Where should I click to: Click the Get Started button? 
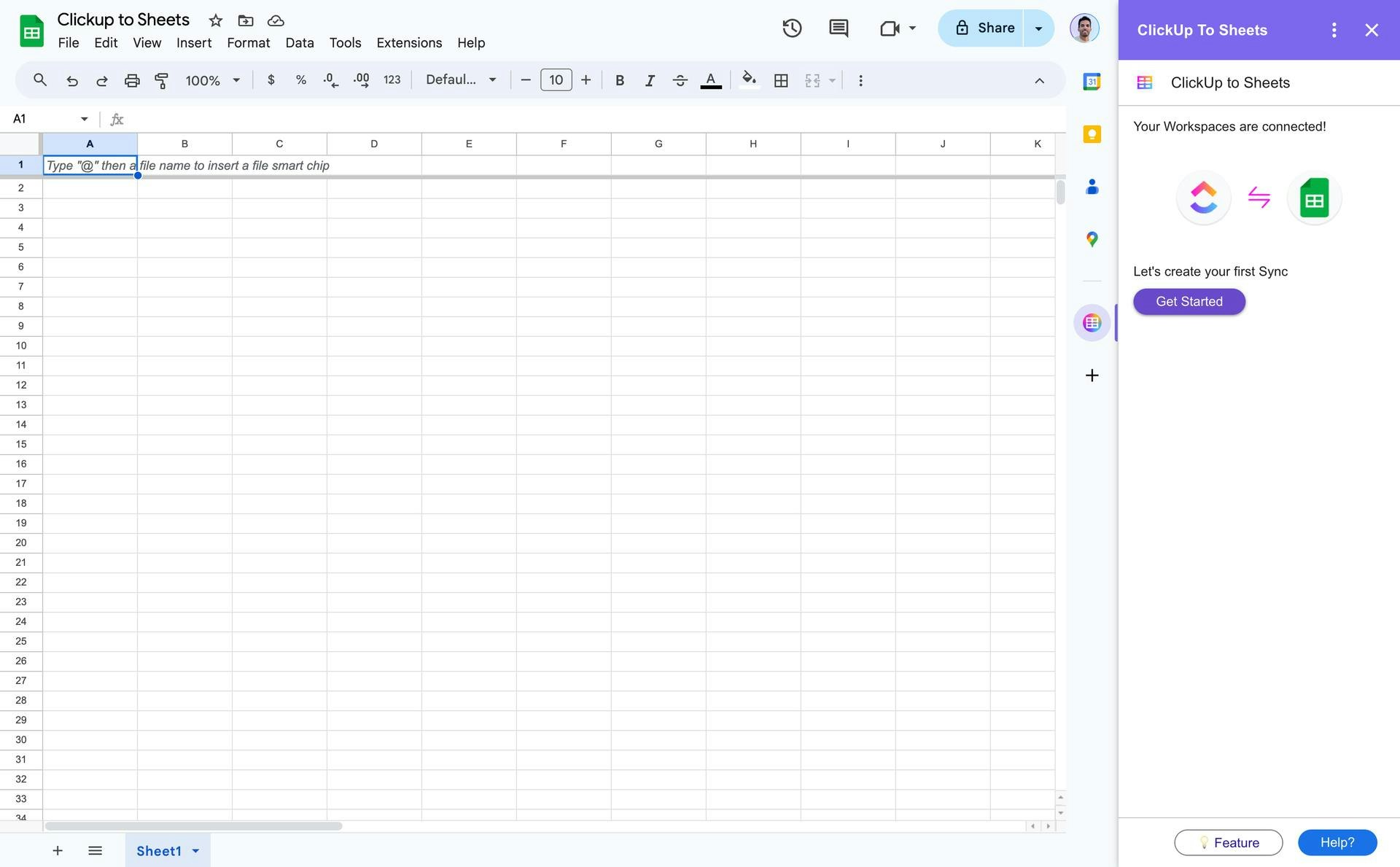pyautogui.click(x=1189, y=301)
